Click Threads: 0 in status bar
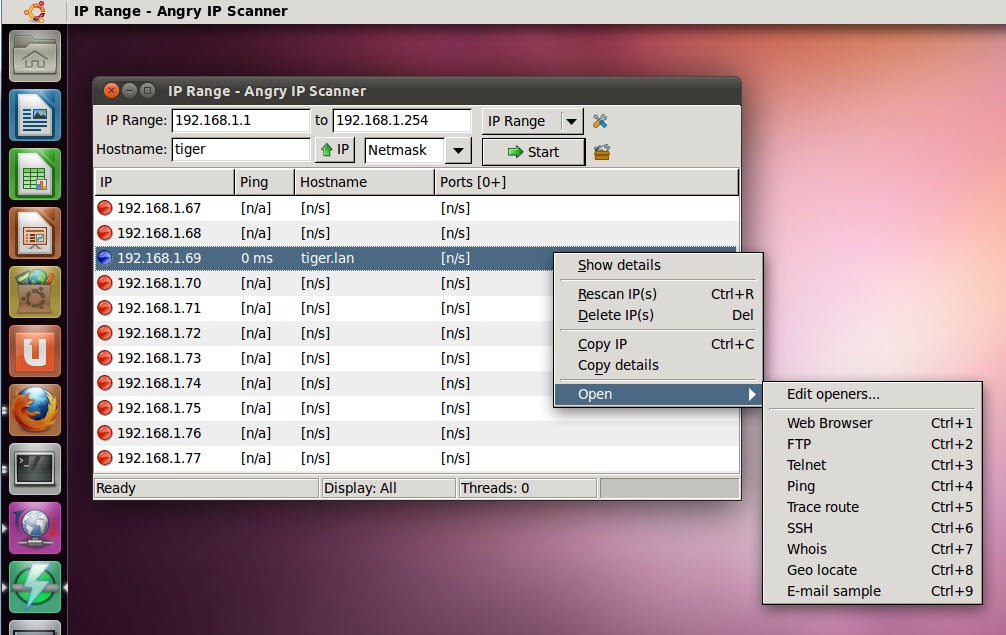The image size is (1006, 635). (x=527, y=488)
